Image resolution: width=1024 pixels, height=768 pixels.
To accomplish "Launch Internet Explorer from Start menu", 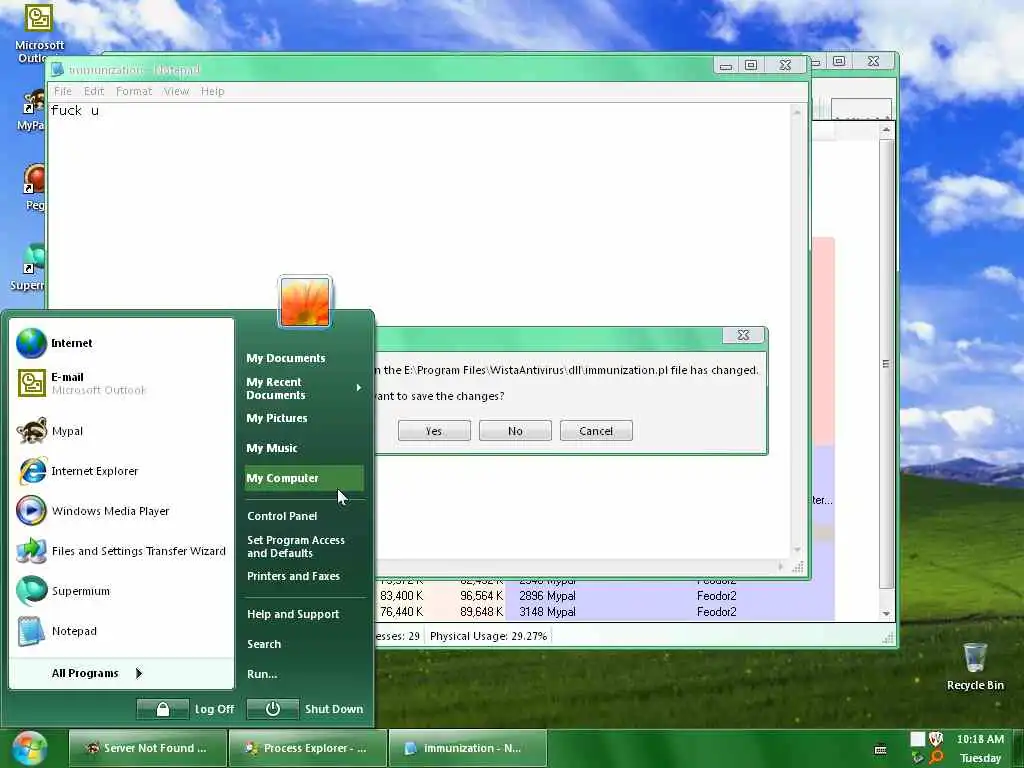I will coord(78,471).
